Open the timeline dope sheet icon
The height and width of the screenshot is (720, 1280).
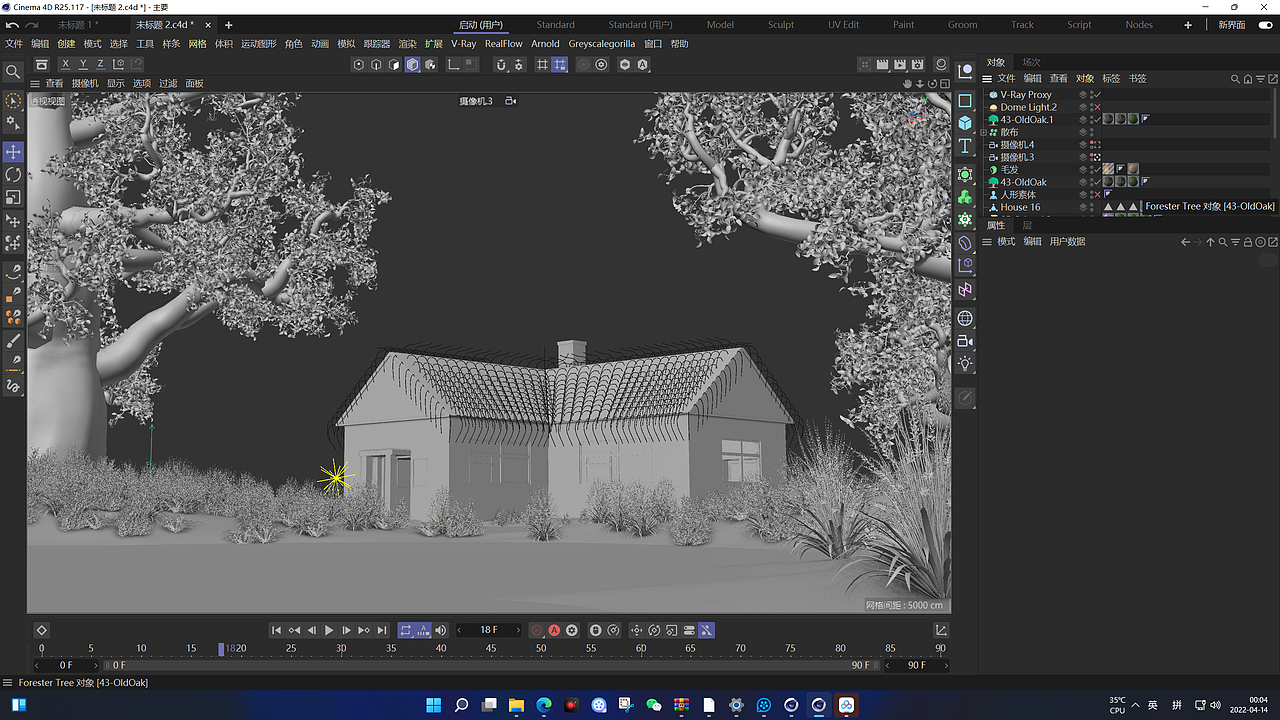[941, 630]
